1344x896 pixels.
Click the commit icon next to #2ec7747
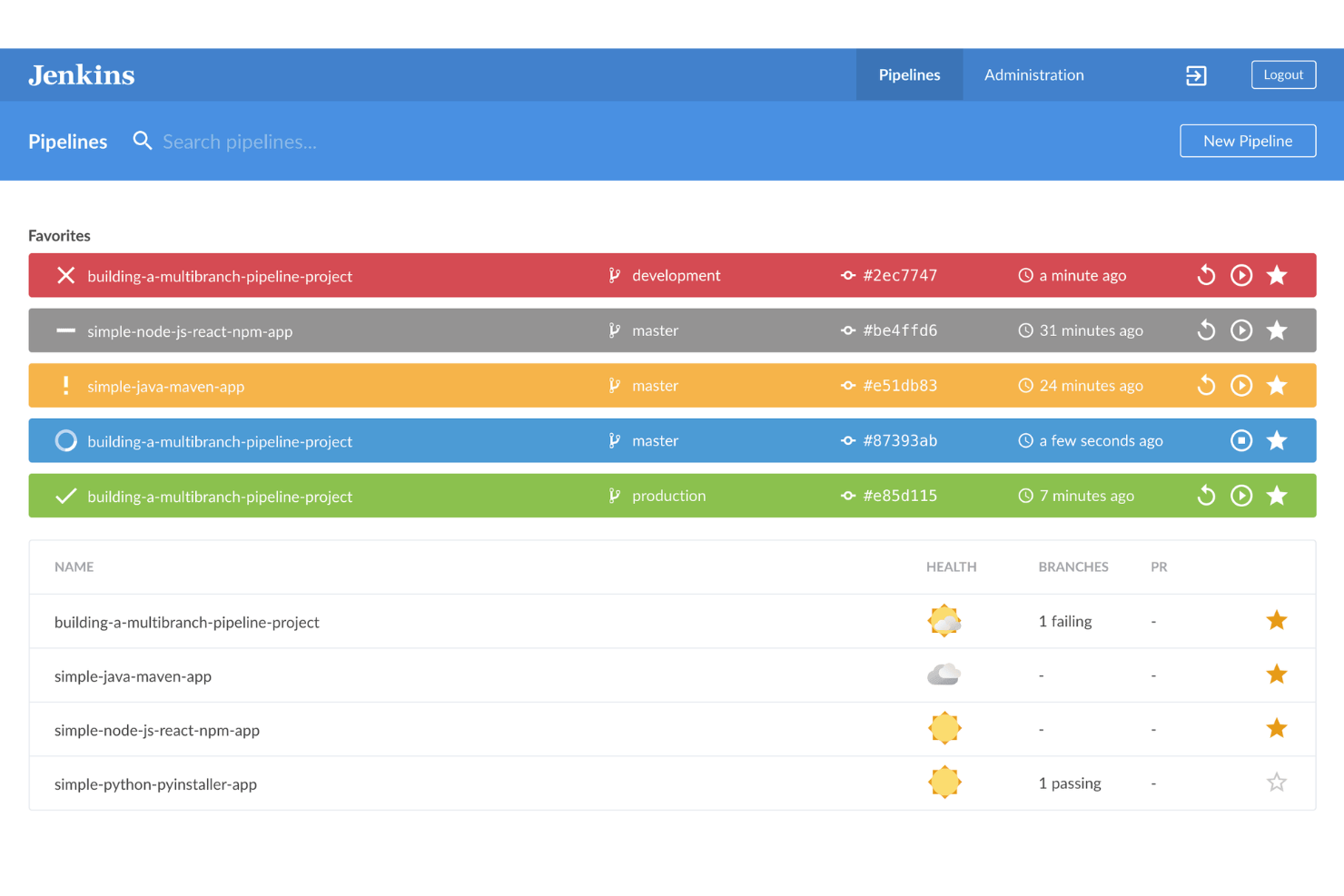click(848, 275)
